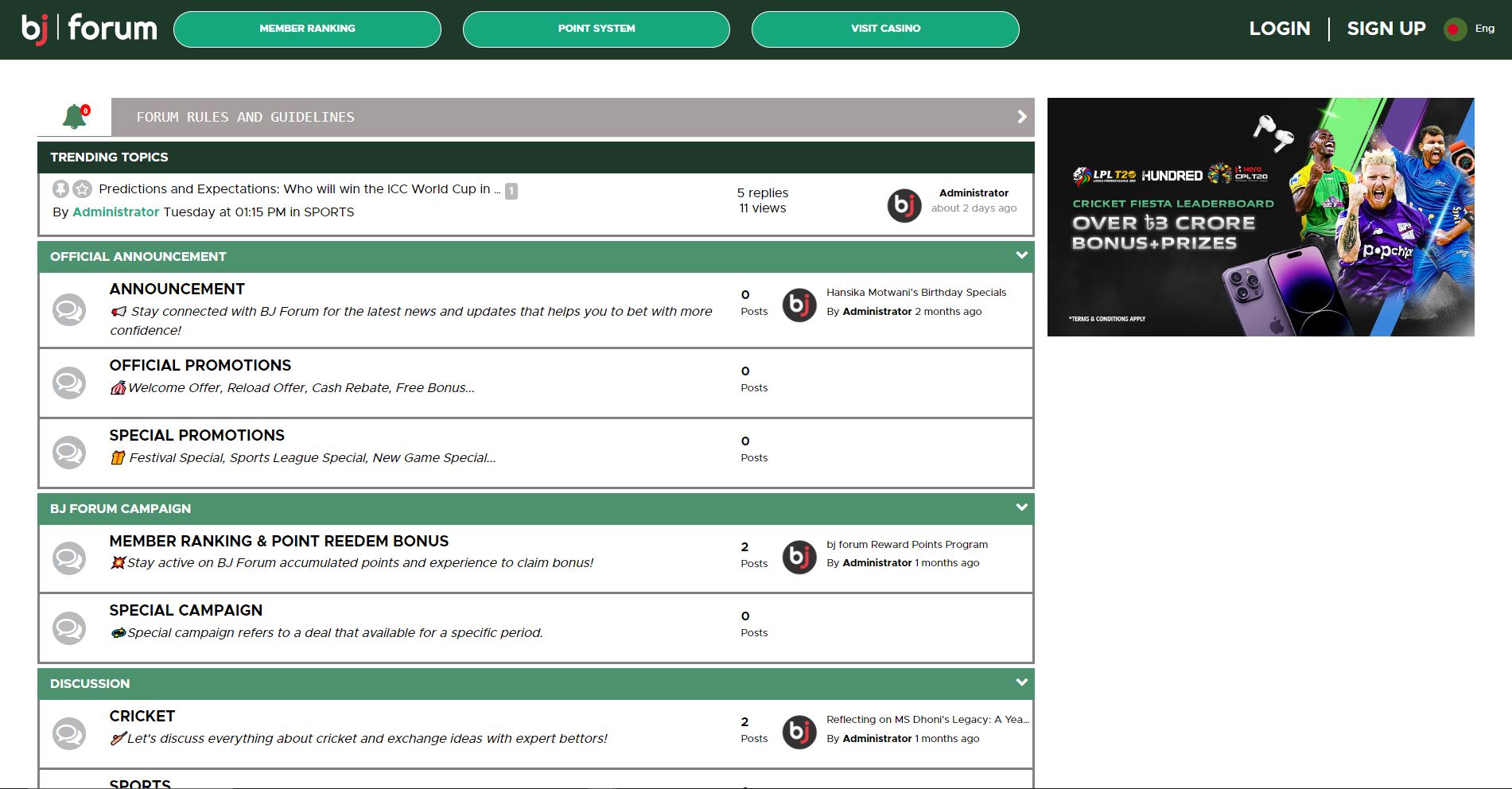Click the bj avatar beside Hansika Motwani's post
Image resolution: width=1512 pixels, height=789 pixels.
coord(799,305)
